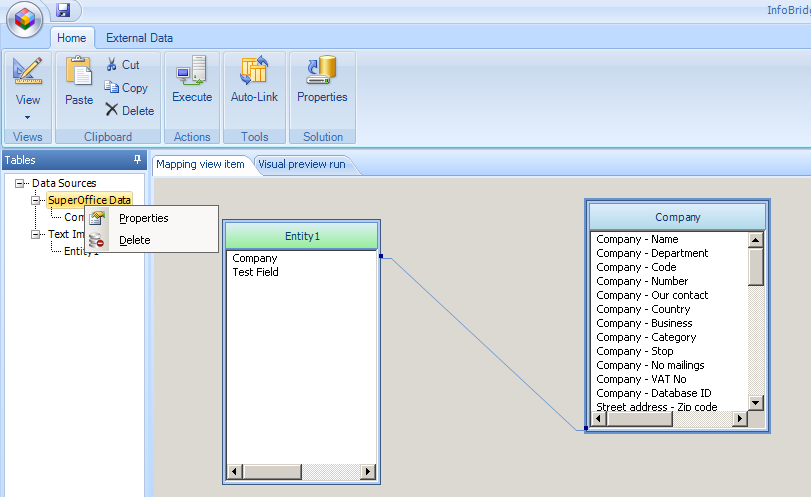
Task: Open the Mapping view item tab
Action: (x=200, y=164)
